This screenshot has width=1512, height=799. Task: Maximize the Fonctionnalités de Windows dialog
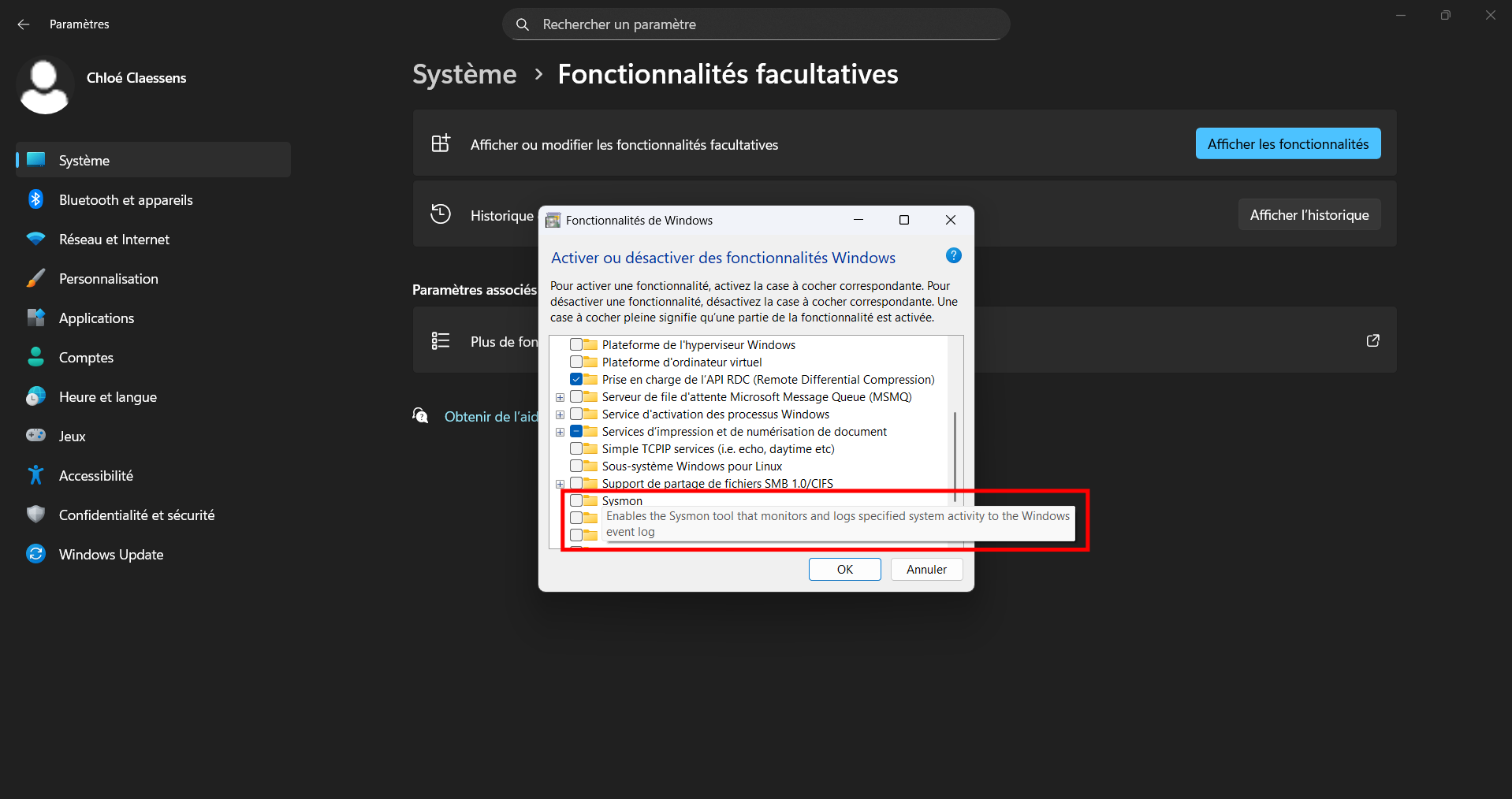pyautogui.click(x=904, y=220)
